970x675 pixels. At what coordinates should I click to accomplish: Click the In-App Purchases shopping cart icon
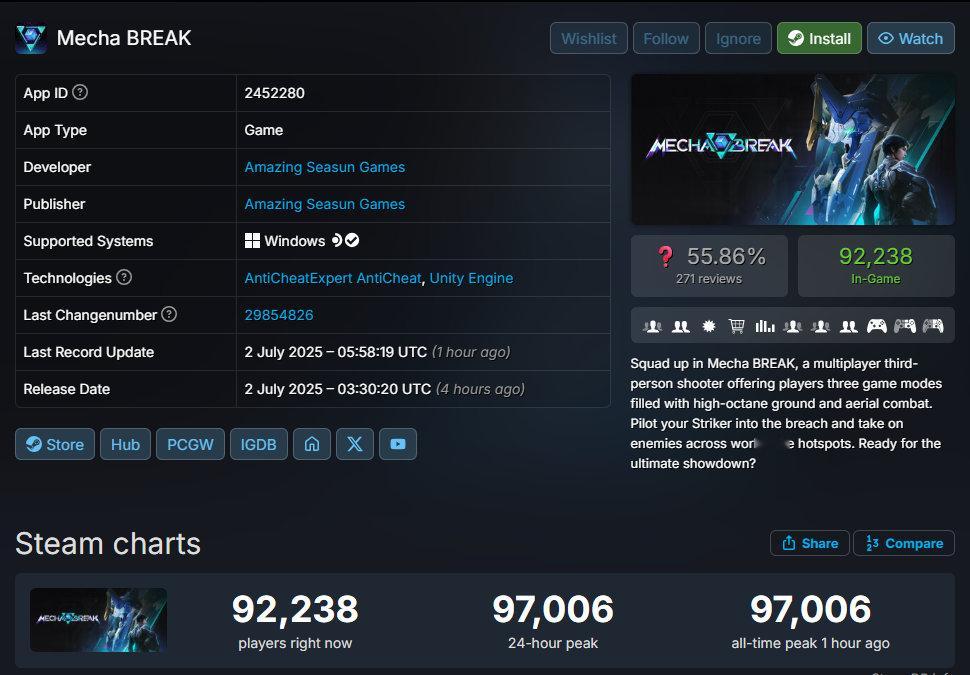[x=736, y=326]
